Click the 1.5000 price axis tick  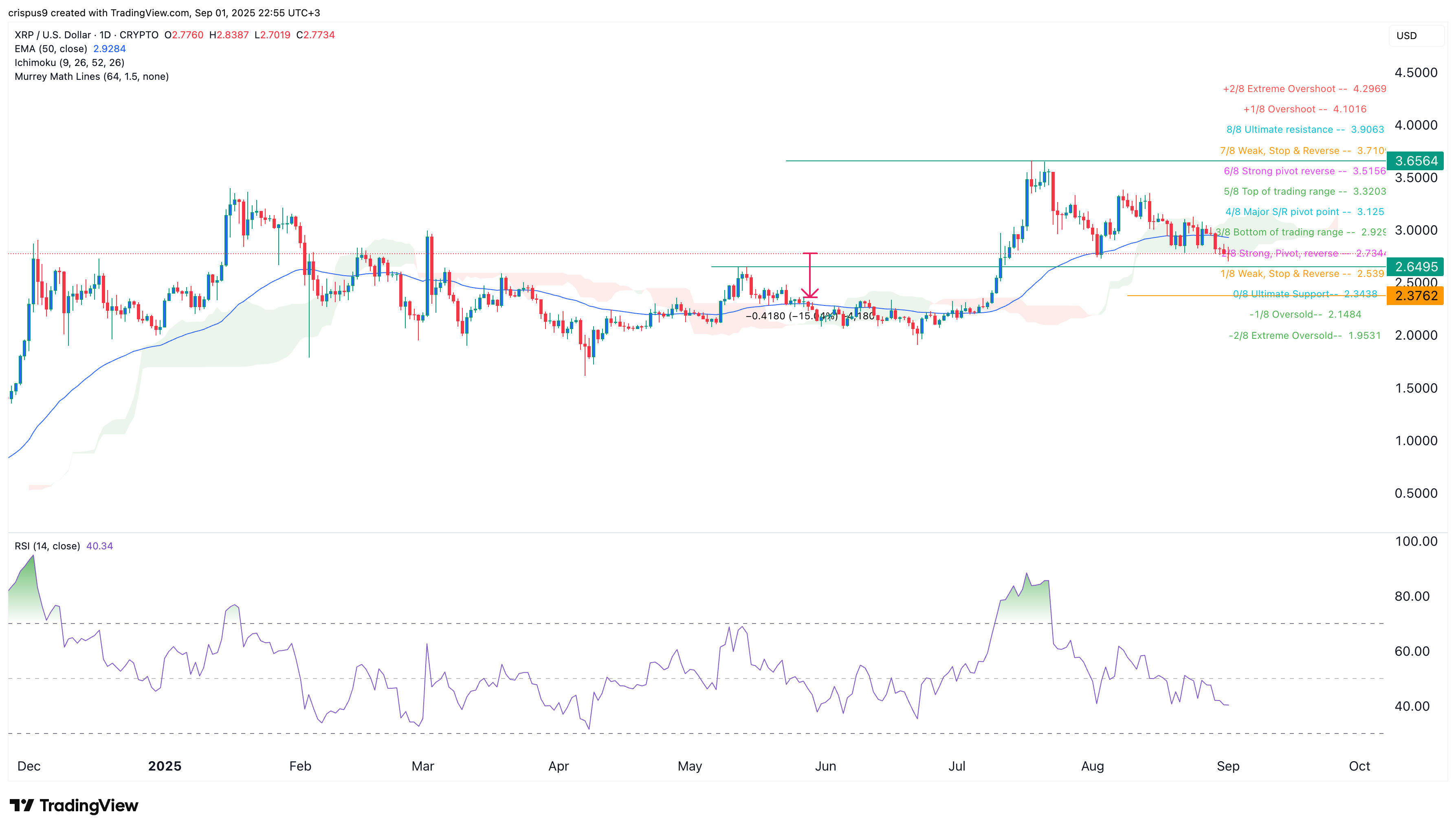coord(1416,388)
